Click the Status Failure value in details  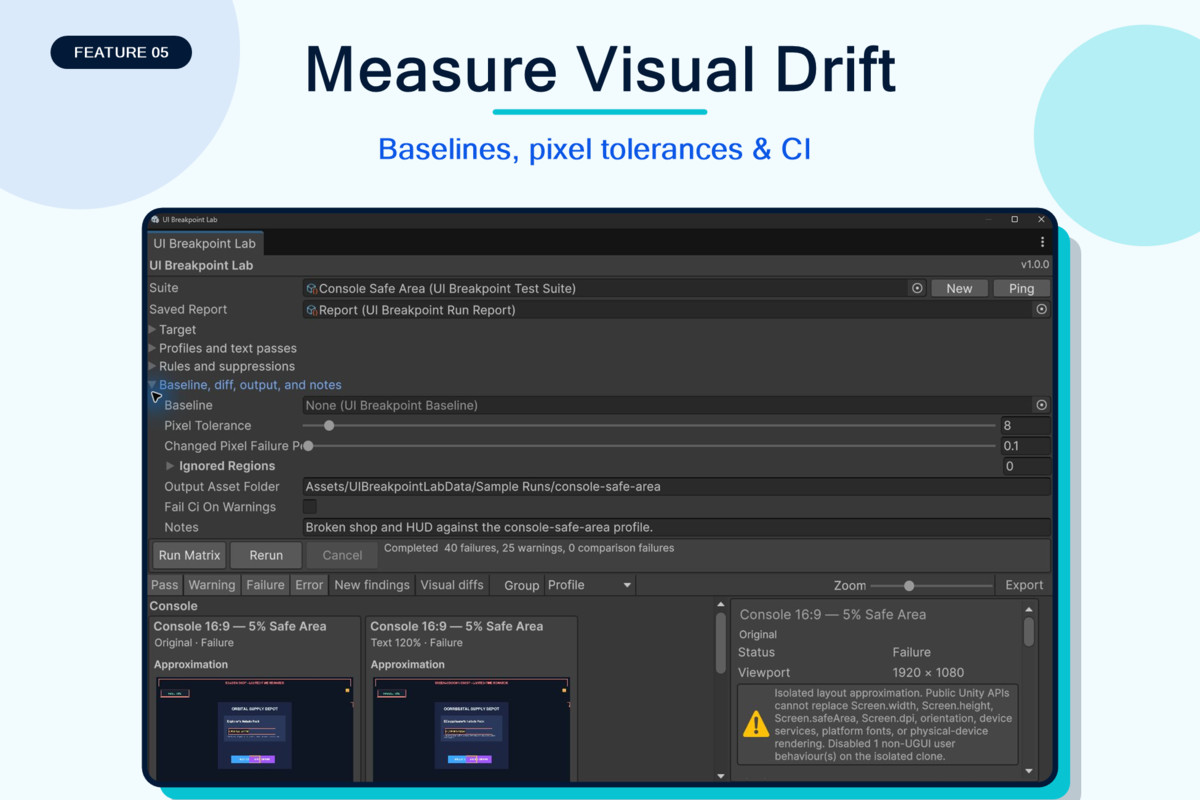pyautogui.click(x=912, y=652)
